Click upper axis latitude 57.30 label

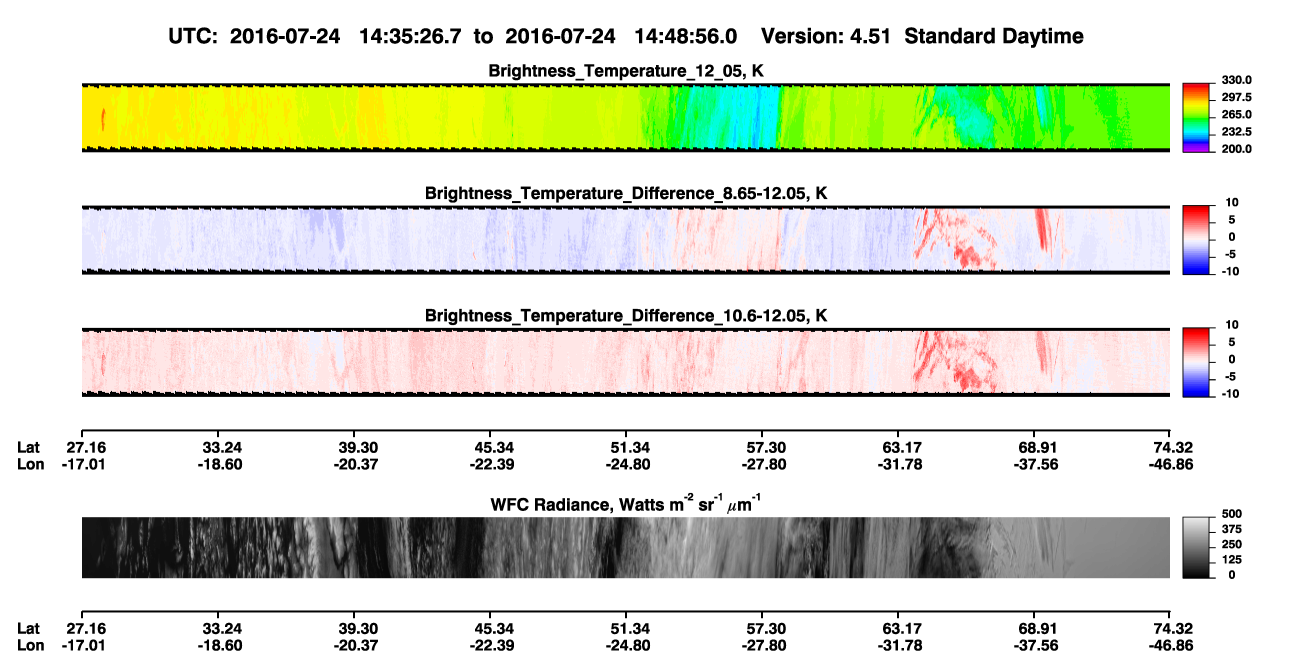[764, 447]
